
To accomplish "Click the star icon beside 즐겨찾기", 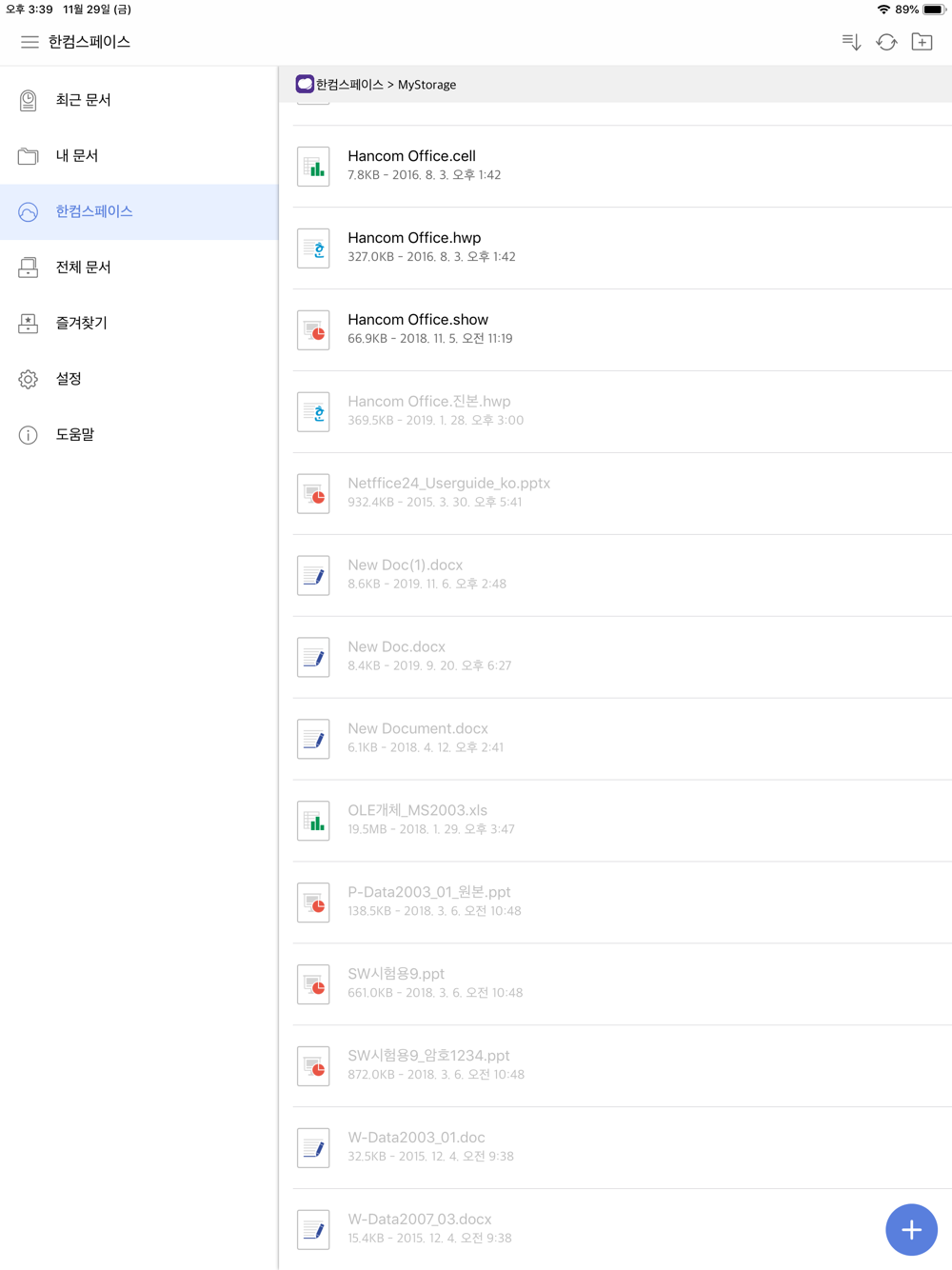I will tap(29, 324).
